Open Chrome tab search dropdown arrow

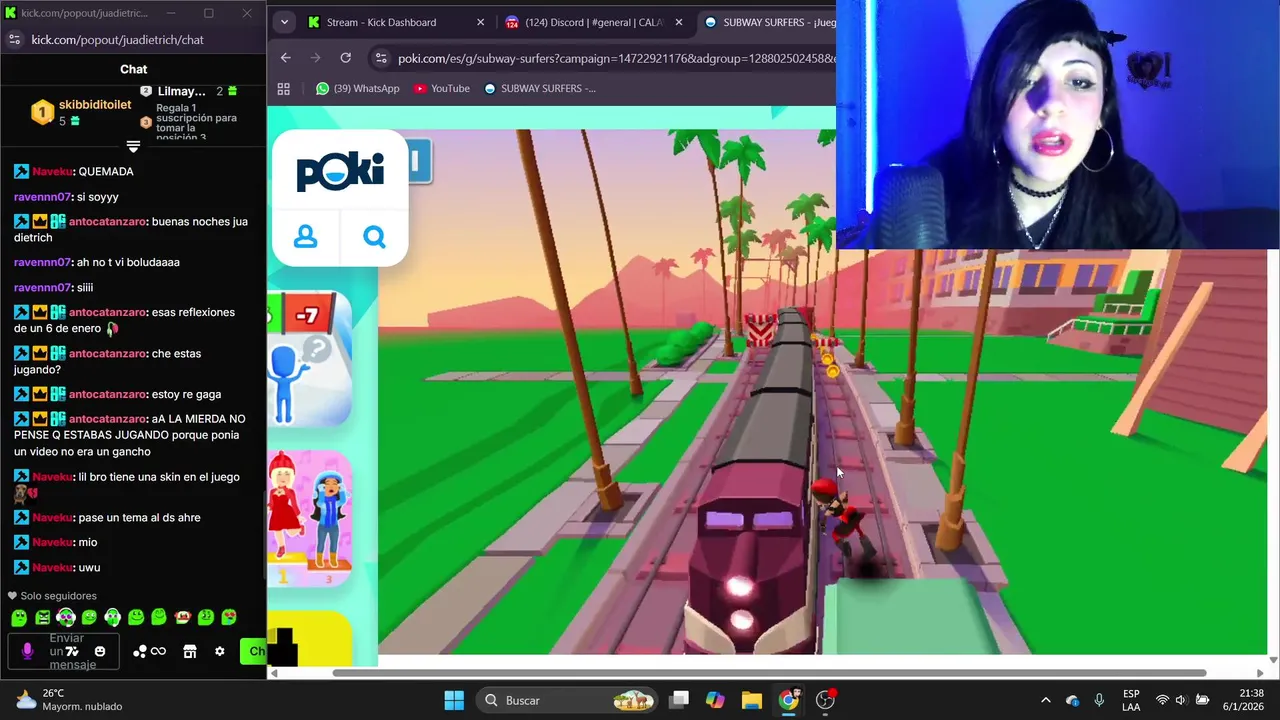click(x=284, y=22)
